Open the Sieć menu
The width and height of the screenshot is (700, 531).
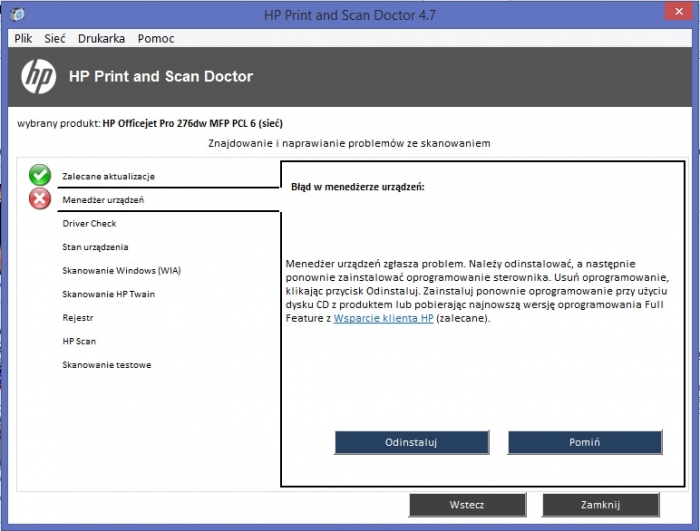(x=54, y=38)
